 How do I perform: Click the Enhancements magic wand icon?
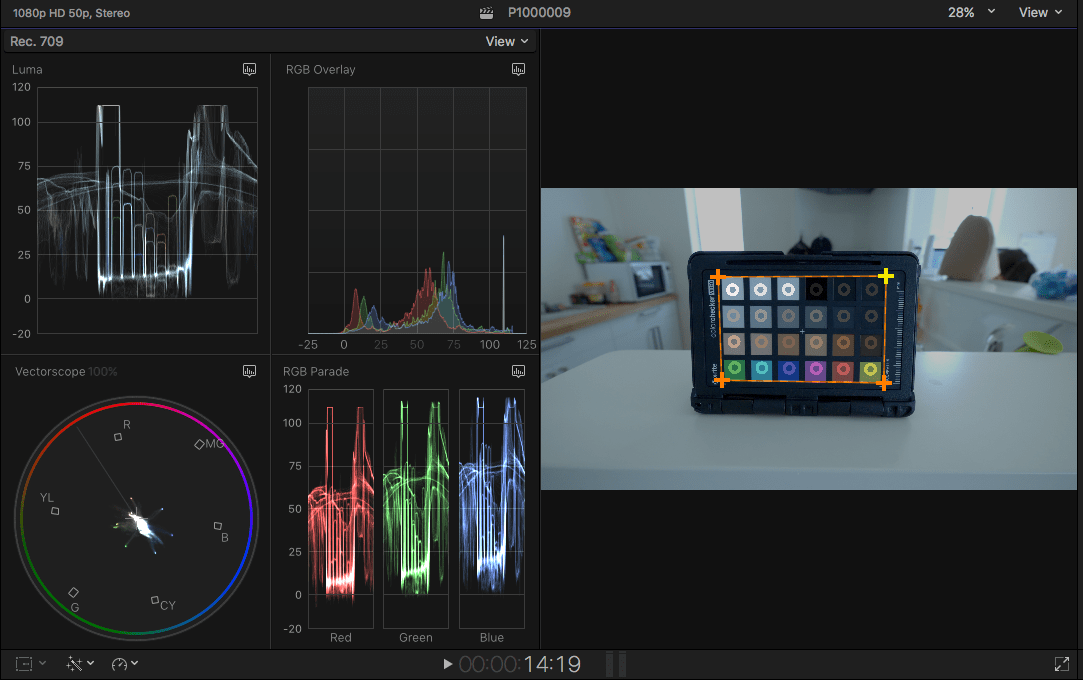(x=74, y=663)
